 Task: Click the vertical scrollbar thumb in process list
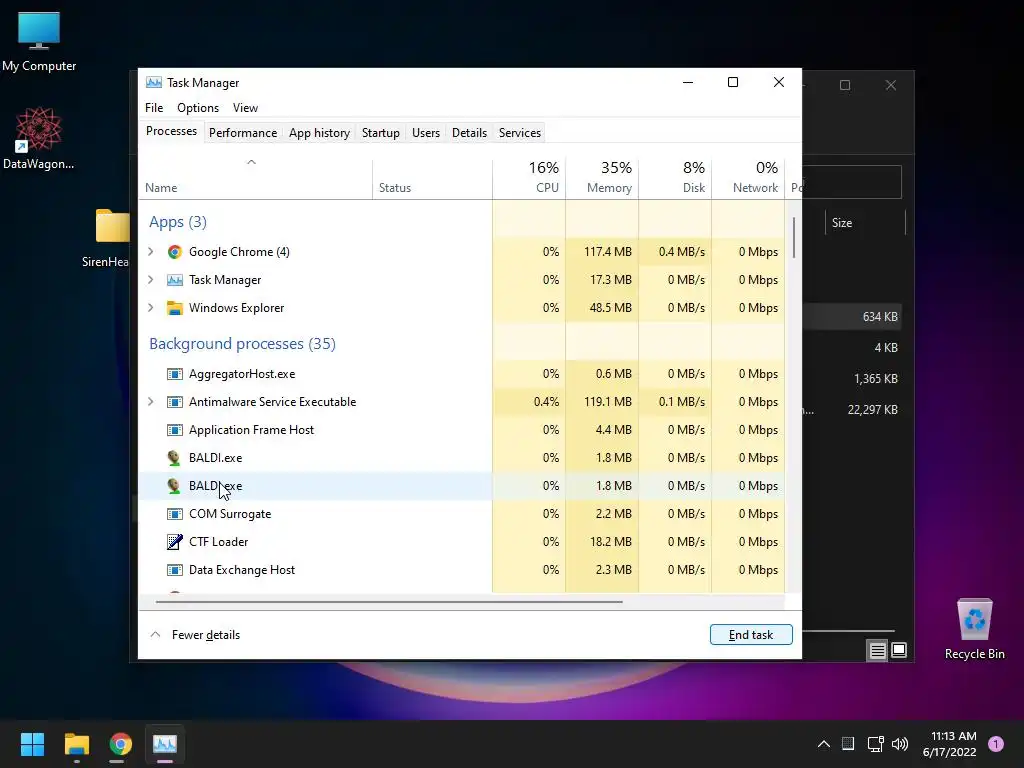click(x=793, y=238)
